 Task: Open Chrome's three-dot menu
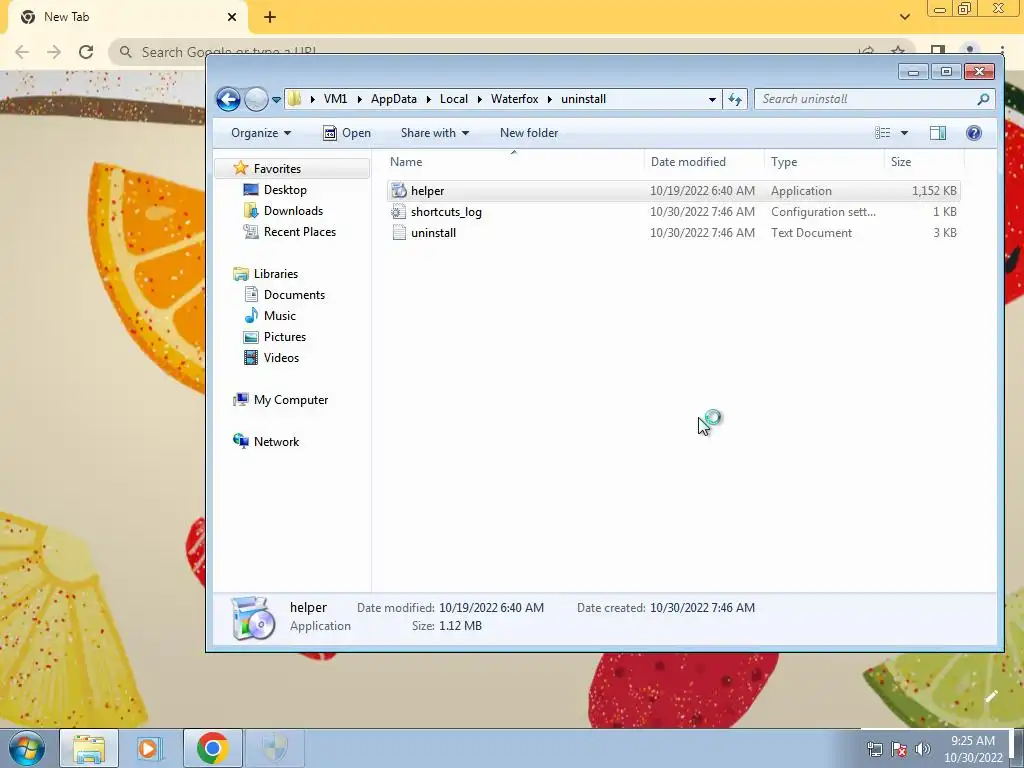click(1002, 51)
